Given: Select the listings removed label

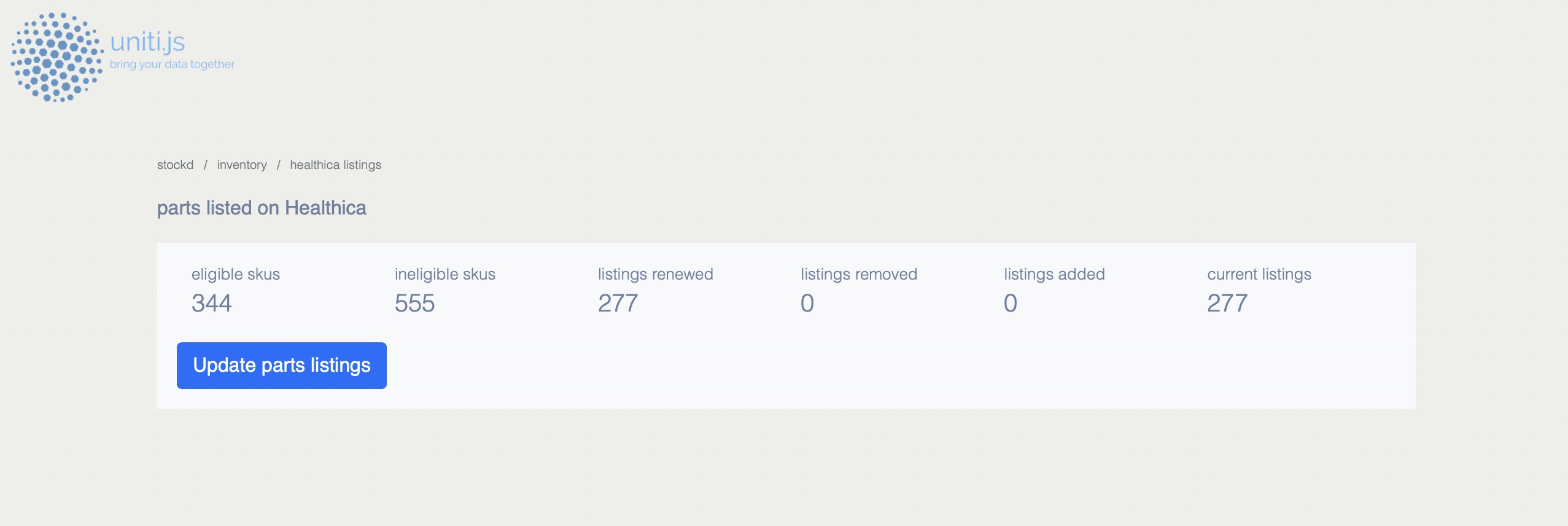Looking at the screenshot, I should pyautogui.click(x=859, y=274).
